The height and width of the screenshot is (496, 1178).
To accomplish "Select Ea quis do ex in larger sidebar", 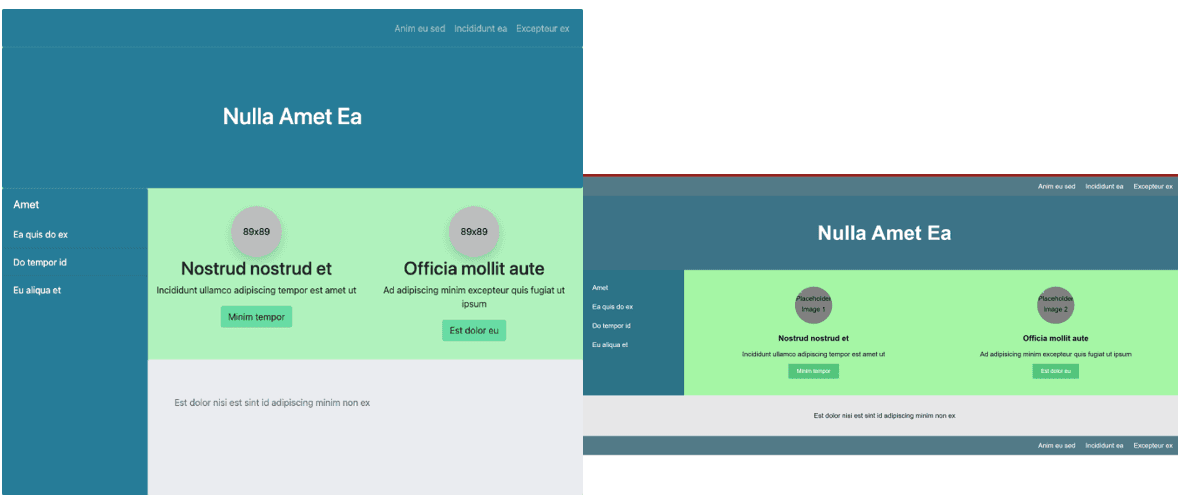I will tap(41, 234).
